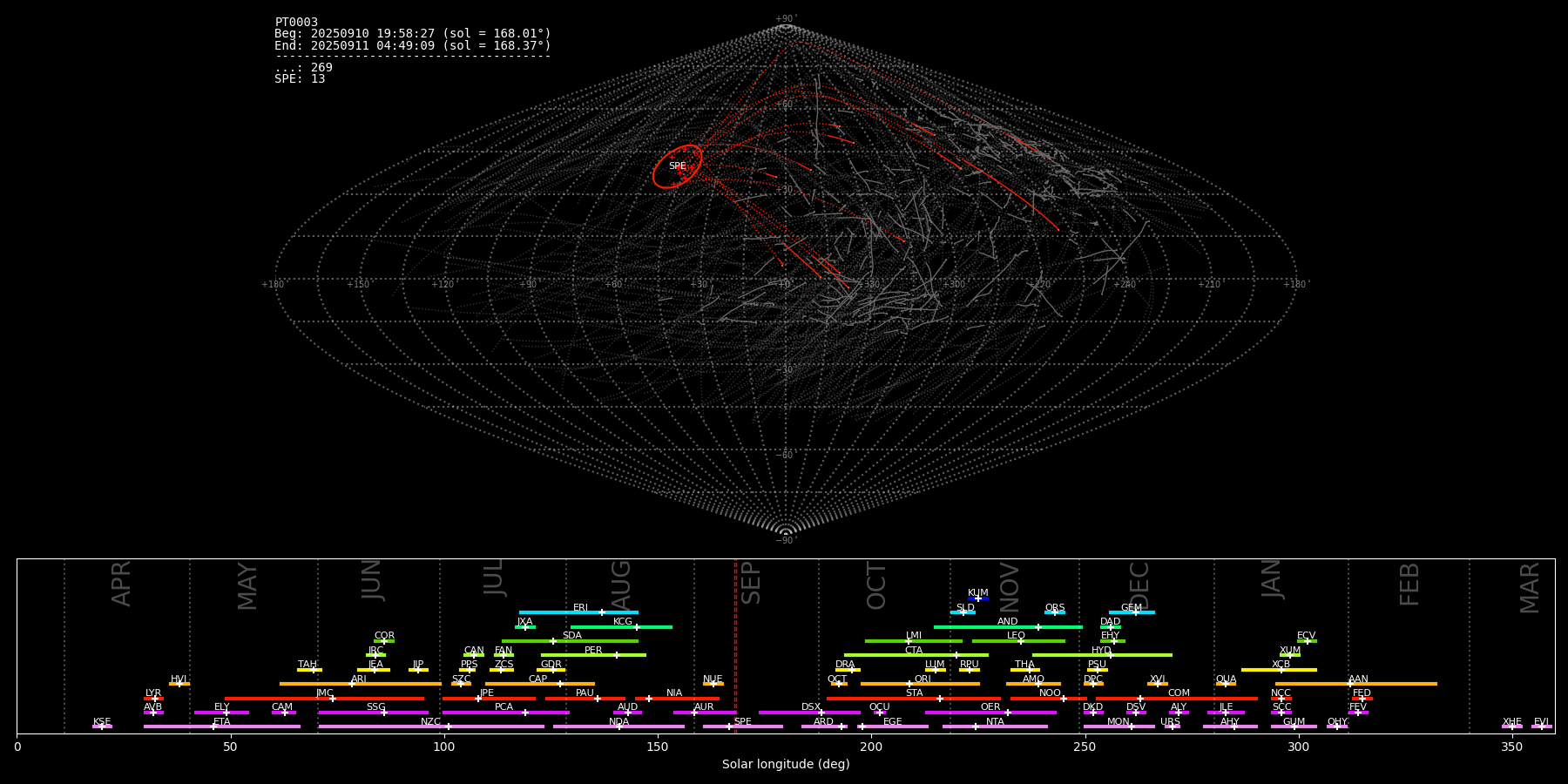Click the ETA shower label

click(221, 721)
